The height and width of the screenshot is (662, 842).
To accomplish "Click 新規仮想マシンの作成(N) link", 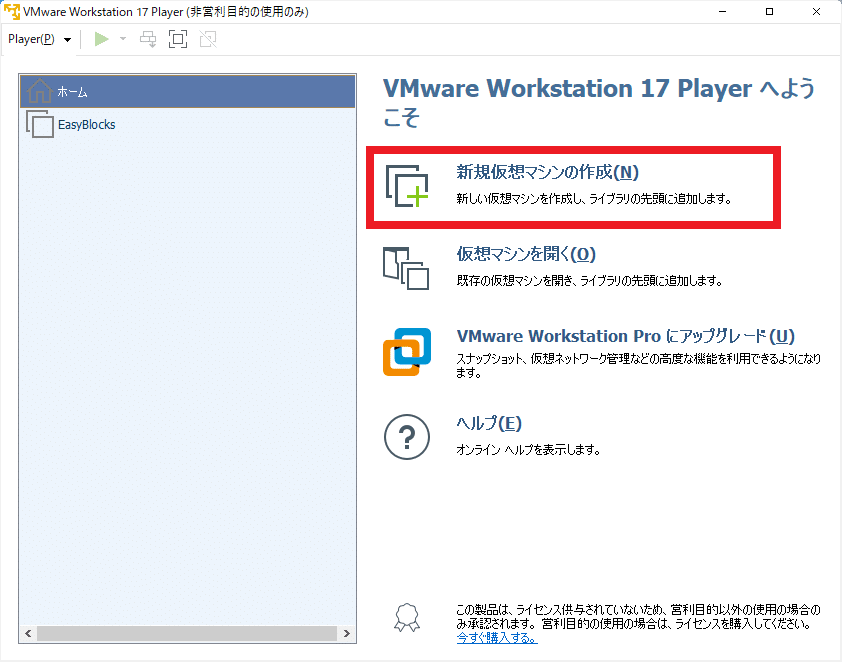I will (x=547, y=172).
